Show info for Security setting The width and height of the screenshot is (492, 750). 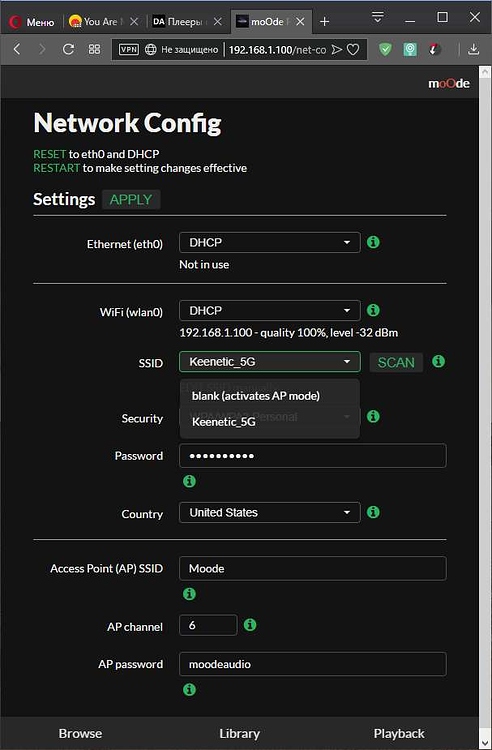tap(373, 416)
